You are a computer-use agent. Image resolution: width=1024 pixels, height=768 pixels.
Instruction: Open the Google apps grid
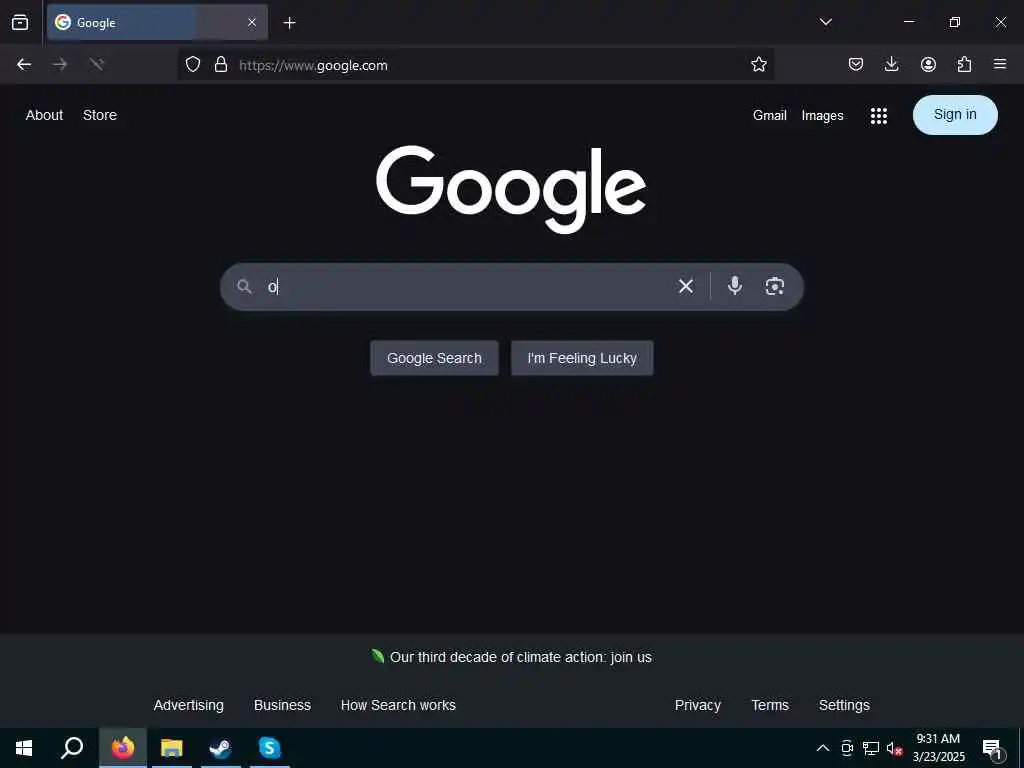pyautogui.click(x=879, y=116)
